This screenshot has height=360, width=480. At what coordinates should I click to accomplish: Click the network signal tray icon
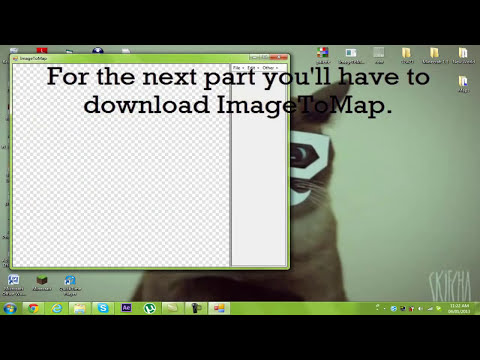[x=430, y=309]
